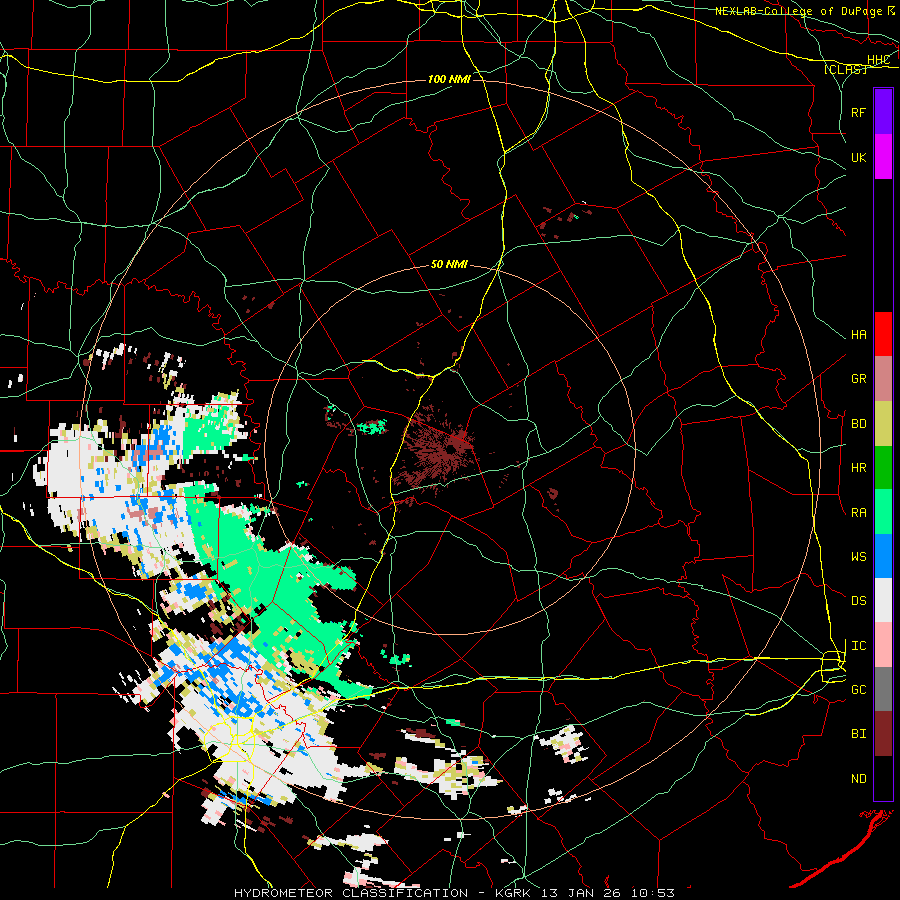The height and width of the screenshot is (900, 900).
Task: Click the "100 NMI" range ring label
Action: pos(449,79)
